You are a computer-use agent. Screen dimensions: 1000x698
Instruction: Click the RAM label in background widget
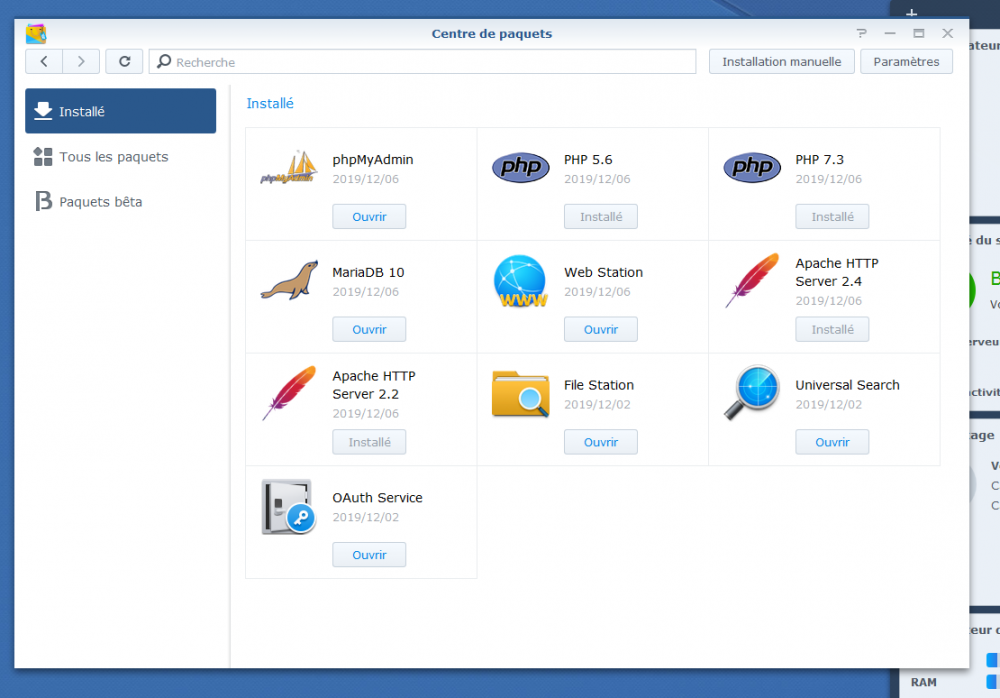pyautogui.click(x=923, y=682)
